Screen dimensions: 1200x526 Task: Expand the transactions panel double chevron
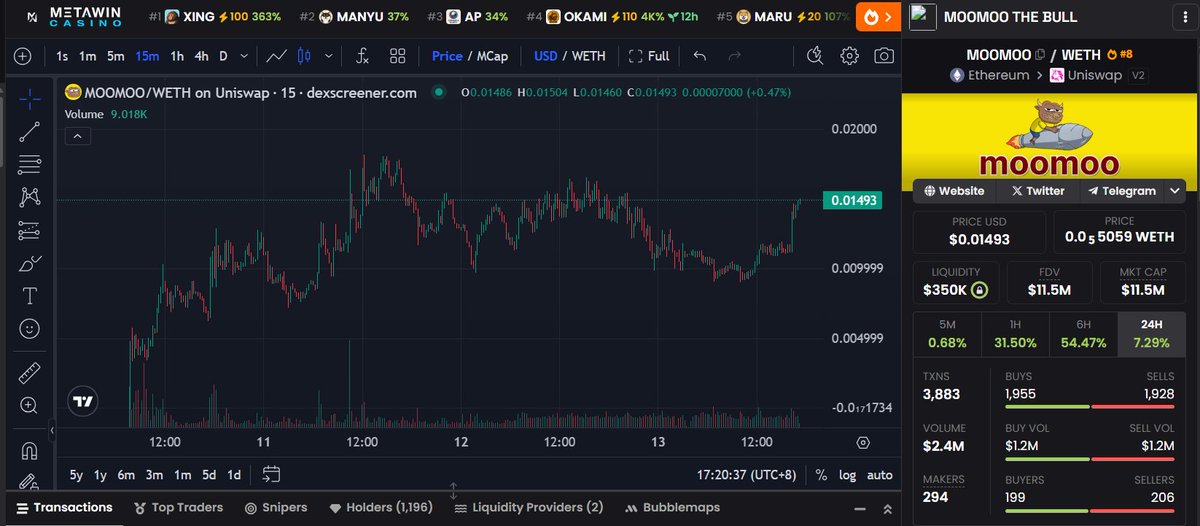click(887, 510)
